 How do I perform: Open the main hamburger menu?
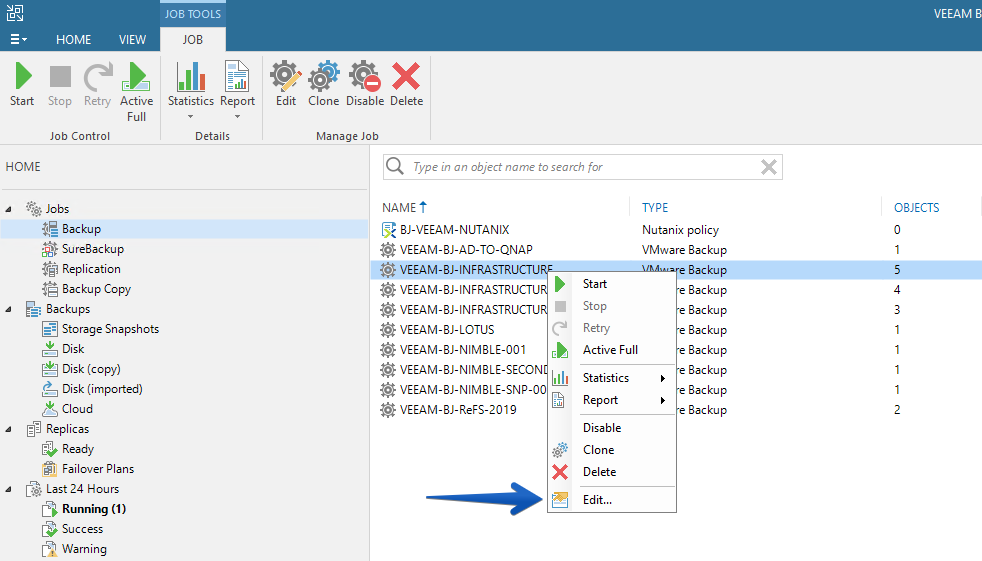18,39
